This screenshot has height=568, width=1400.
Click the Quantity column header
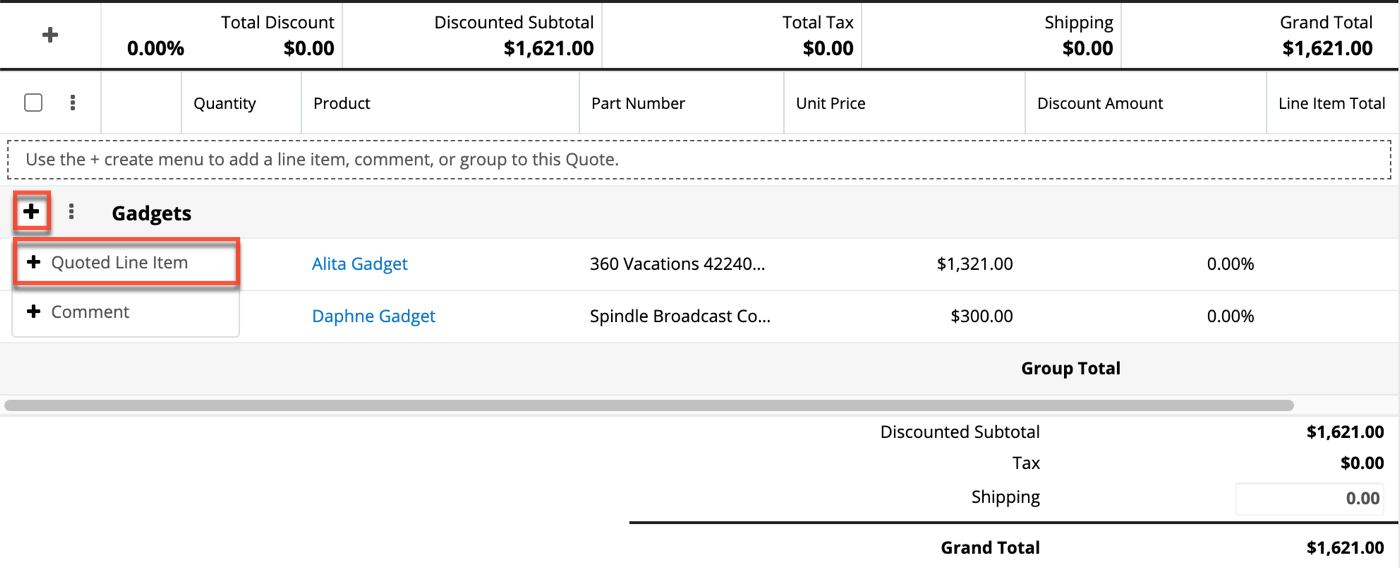coord(225,103)
